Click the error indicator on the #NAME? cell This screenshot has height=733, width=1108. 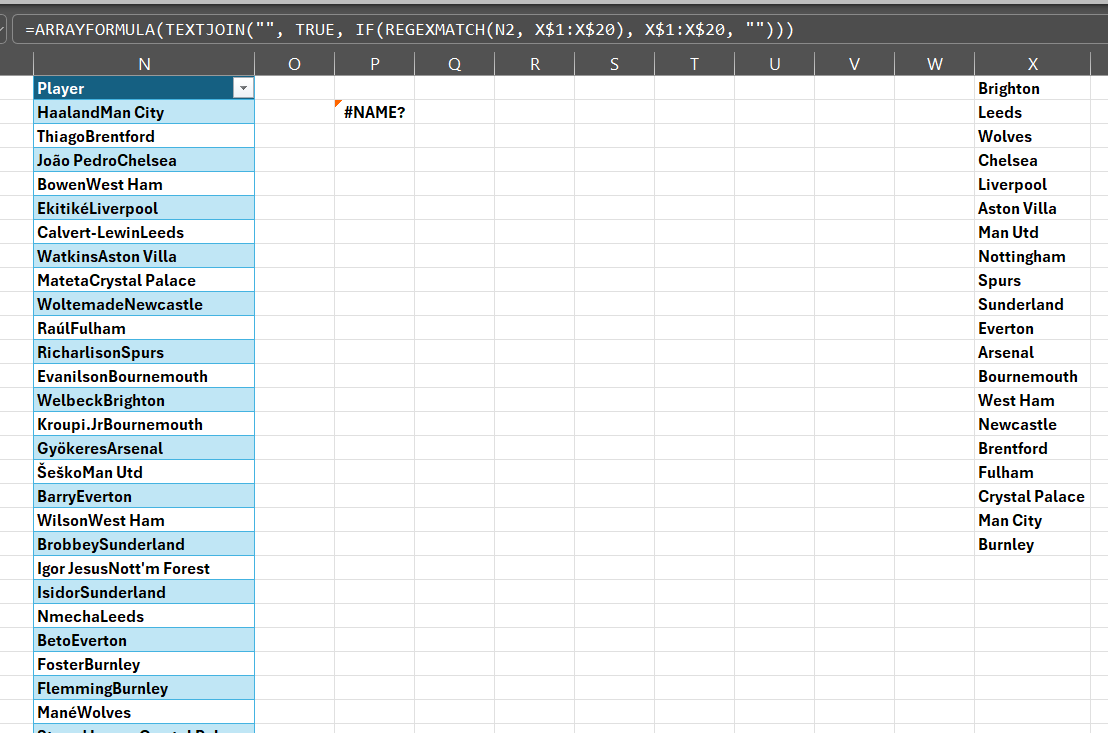point(337,104)
